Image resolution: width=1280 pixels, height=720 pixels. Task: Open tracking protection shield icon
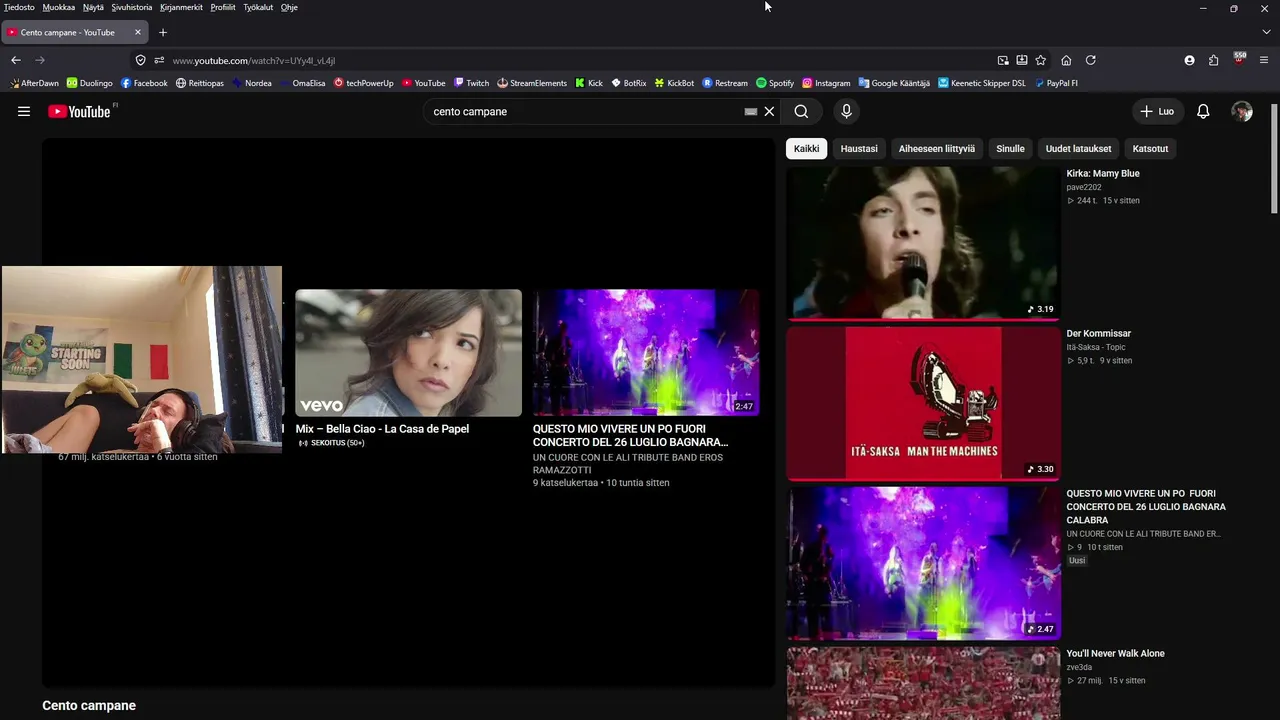pos(141,60)
